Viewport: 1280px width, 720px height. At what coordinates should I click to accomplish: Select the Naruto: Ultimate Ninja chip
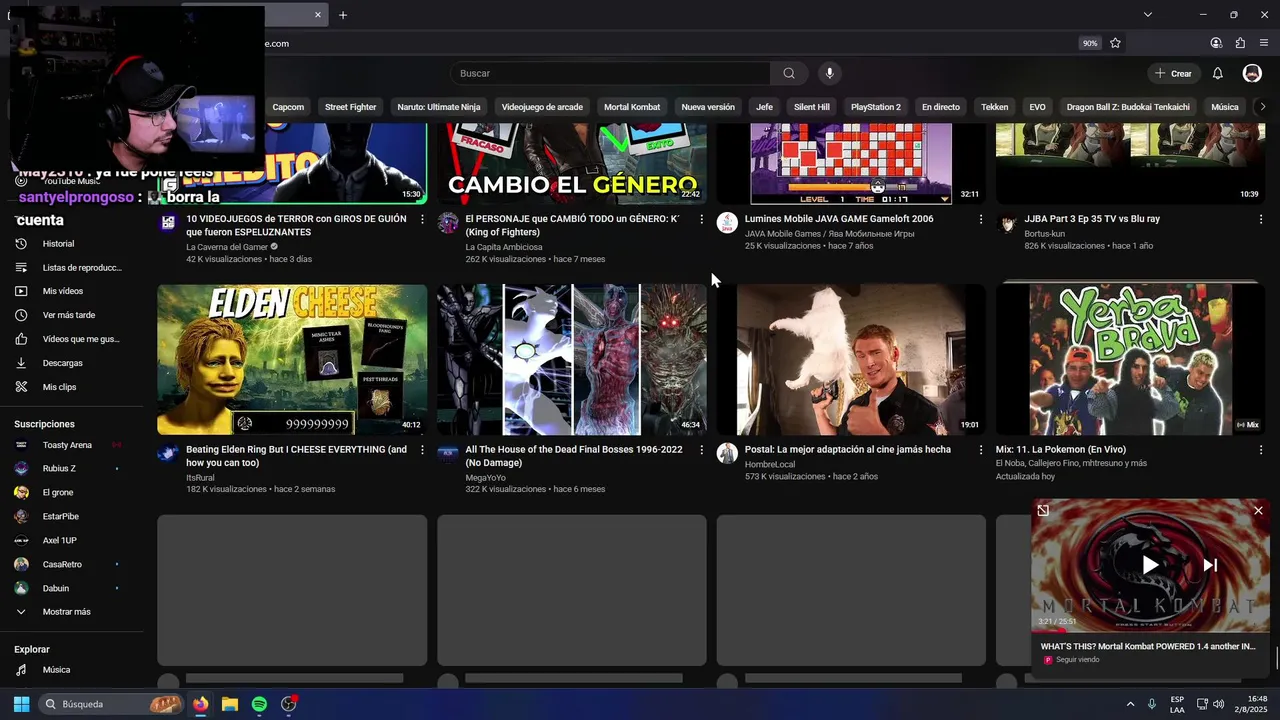point(439,107)
